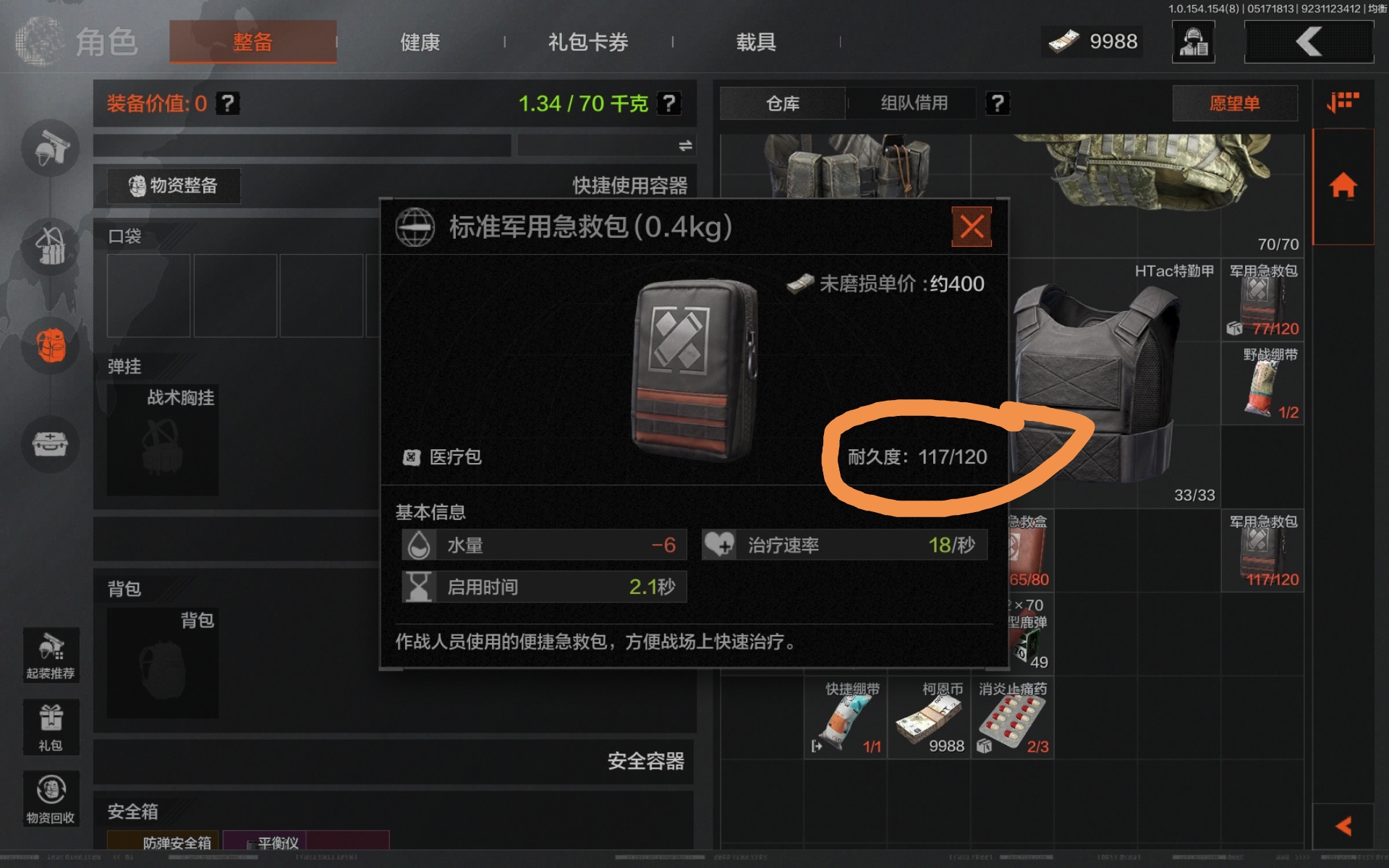
Task: Click the 物资整备 button
Action: click(174, 186)
